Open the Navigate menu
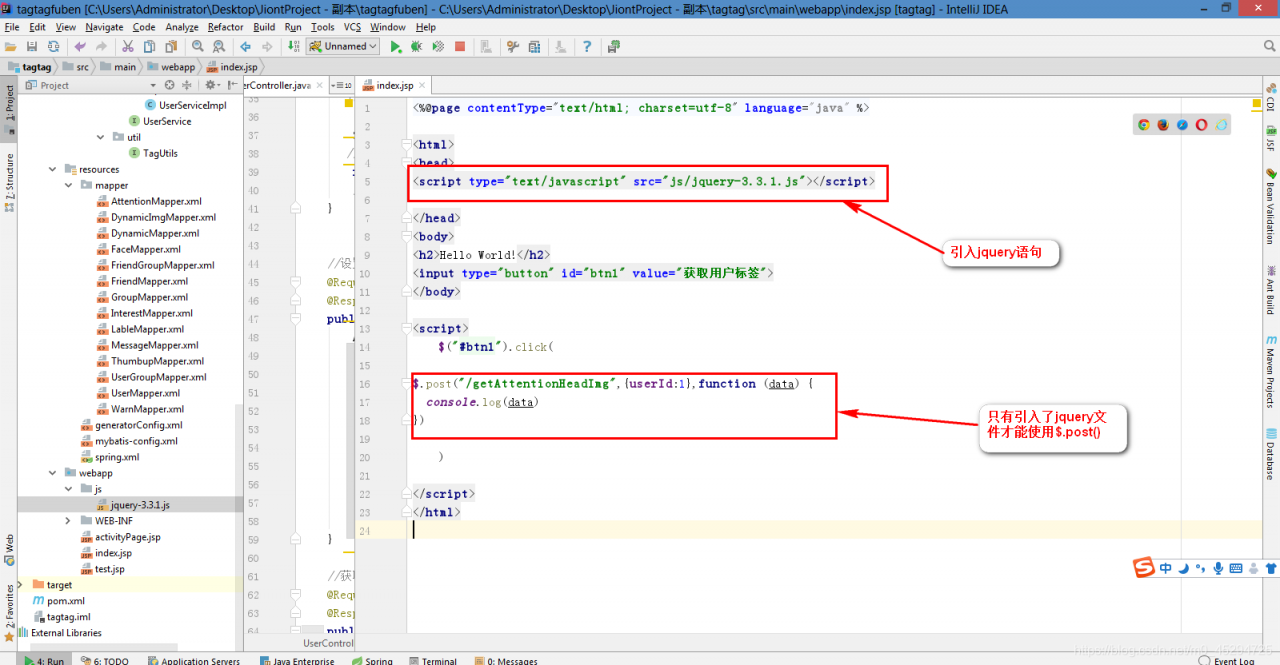This screenshot has width=1280, height=665. click(104, 27)
